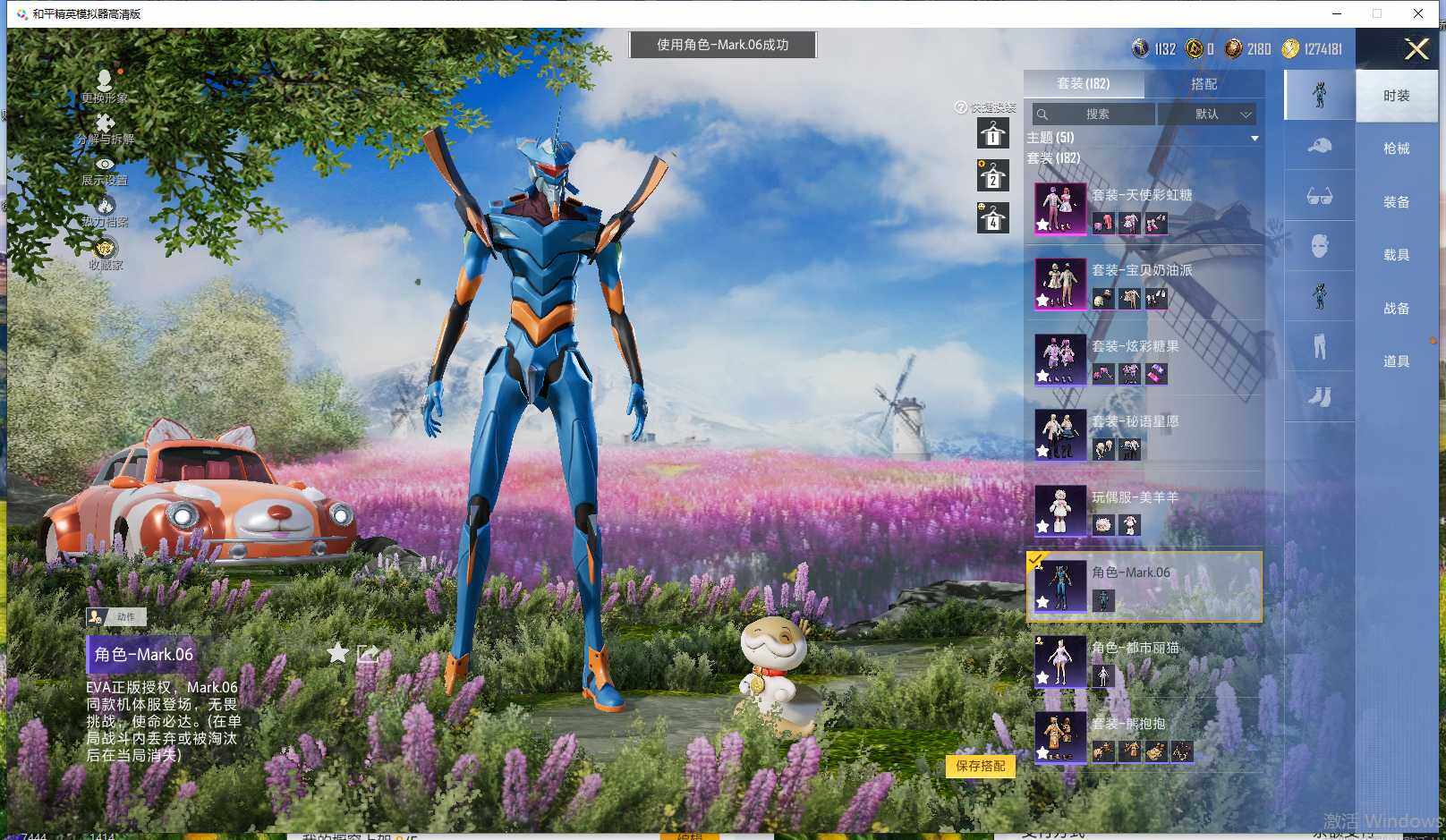Toggle favorite star on 套装-宝贝奶油派 thumbnail
This screenshot has height=840, width=1446.
(x=1043, y=301)
